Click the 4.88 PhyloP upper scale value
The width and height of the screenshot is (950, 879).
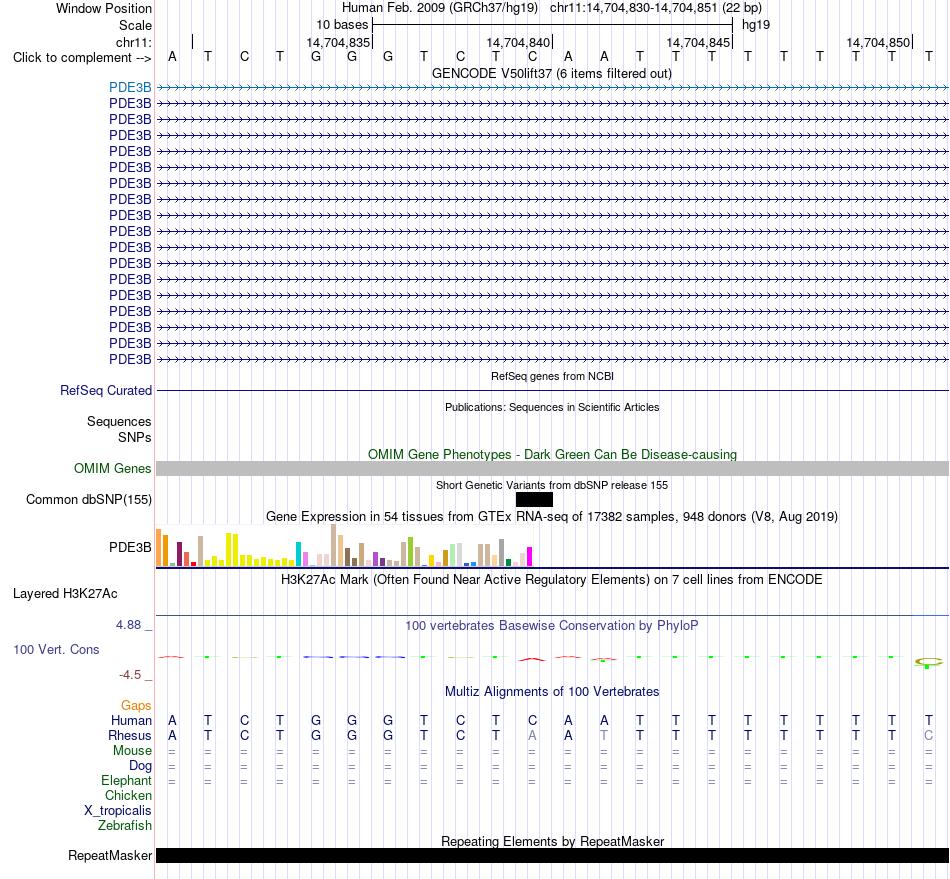128,625
